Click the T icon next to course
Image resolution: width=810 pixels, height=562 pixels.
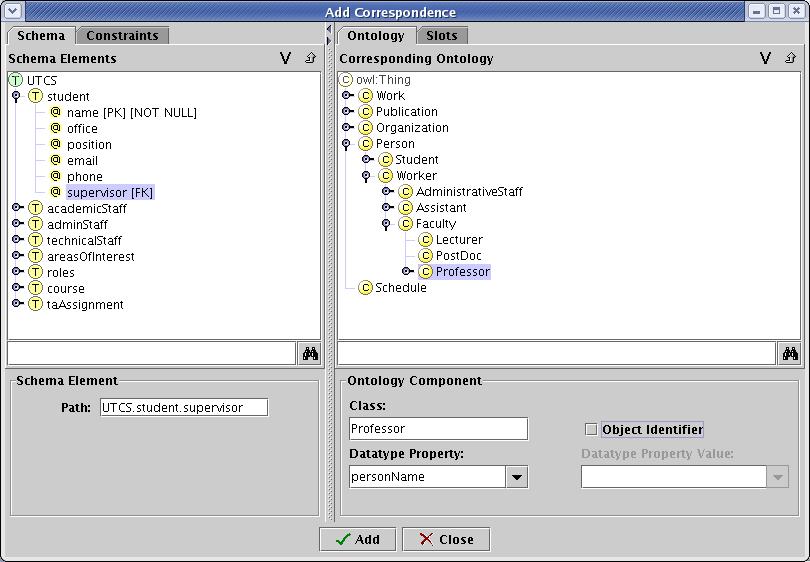tap(35, 288)
